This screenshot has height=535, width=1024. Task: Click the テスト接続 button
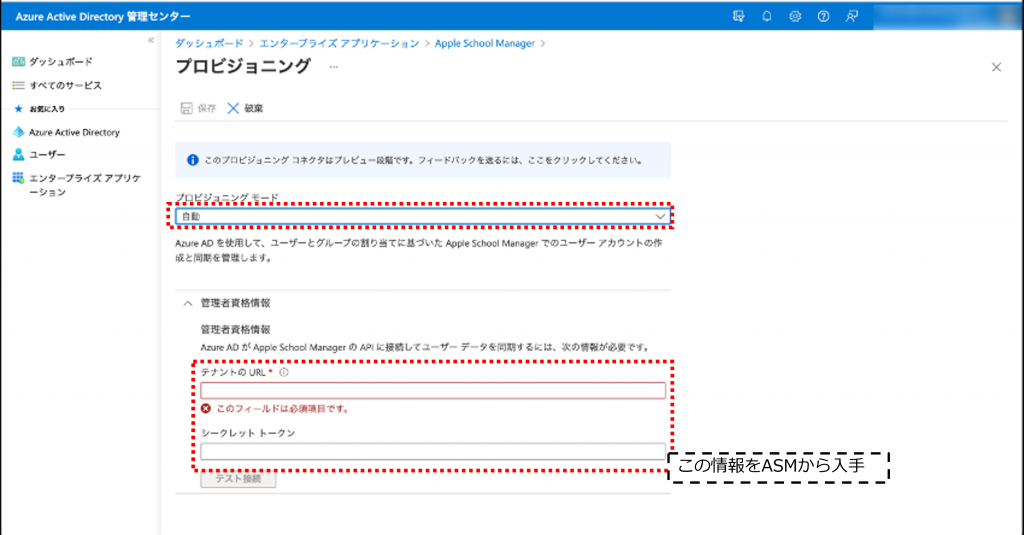click(238, 479)
